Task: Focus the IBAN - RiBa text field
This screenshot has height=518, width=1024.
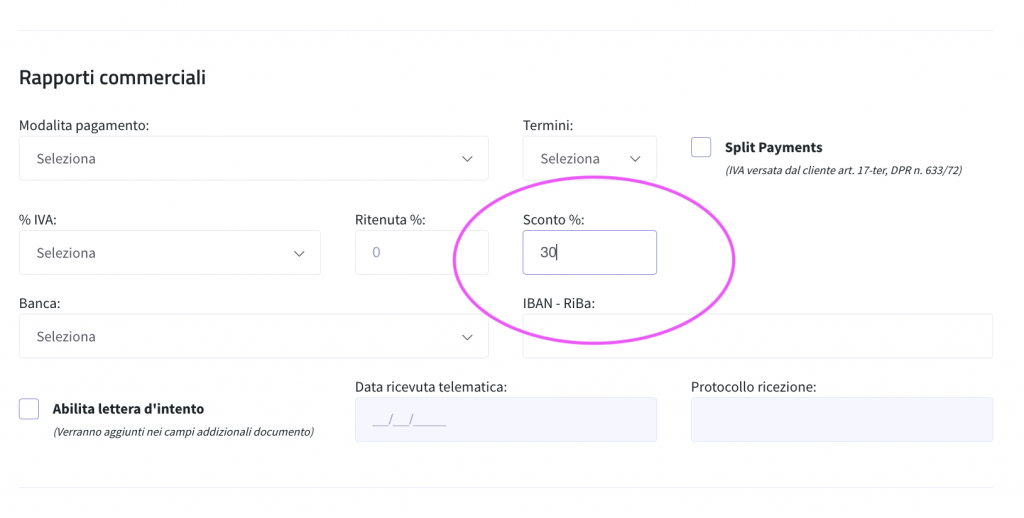Action: click(757, 337)
